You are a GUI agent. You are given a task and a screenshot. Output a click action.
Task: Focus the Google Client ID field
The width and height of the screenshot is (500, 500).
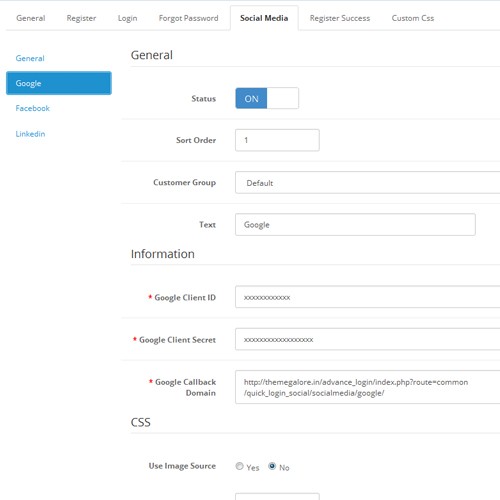coord(367,297)
